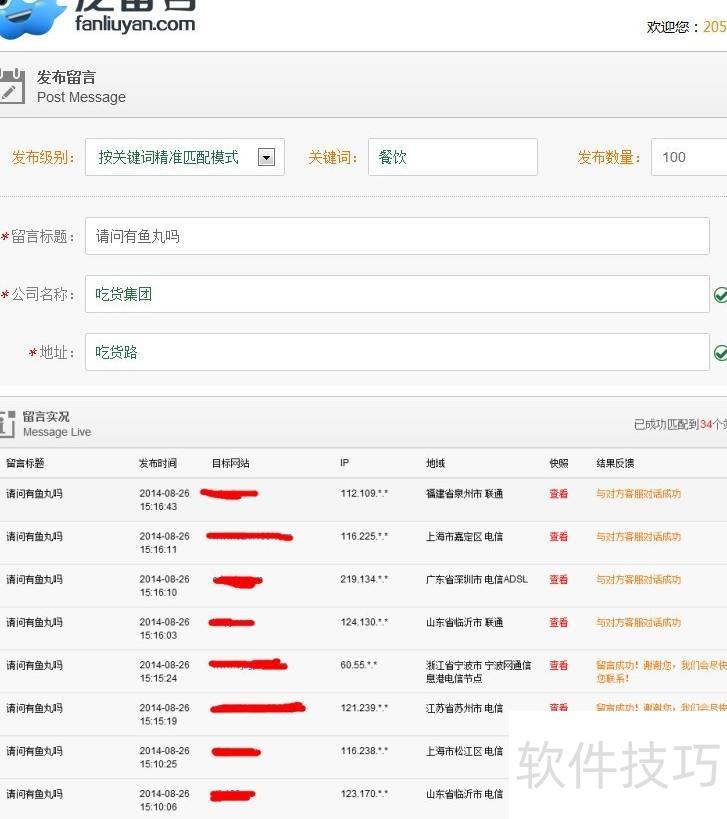The height and width of the screenshot is (819, 727).
Task: Click IP cell 112.109.*.*
Action: click(x=364, y=494)
